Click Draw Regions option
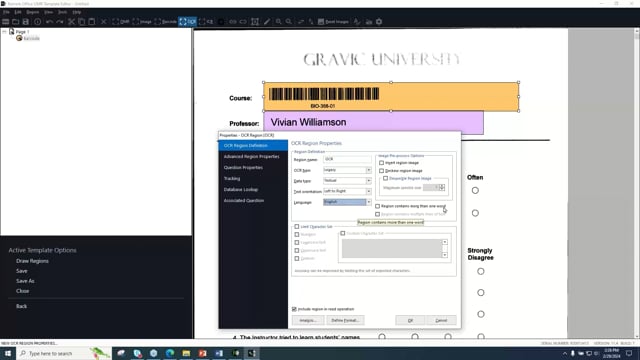Screen dimensions: 640x360 click(x=32, y=261)
